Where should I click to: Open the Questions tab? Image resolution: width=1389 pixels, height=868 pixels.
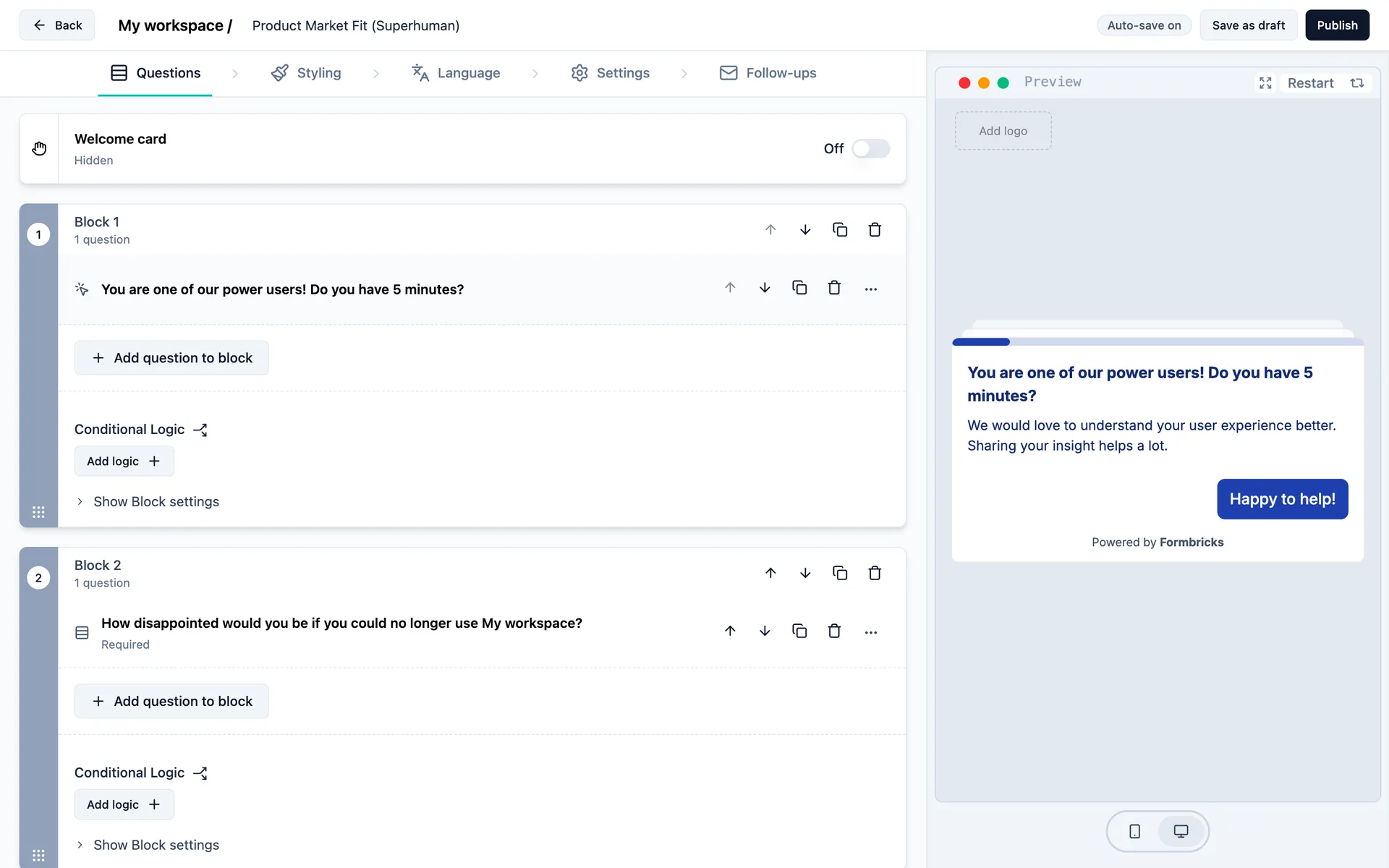click(x=155, y=73)
